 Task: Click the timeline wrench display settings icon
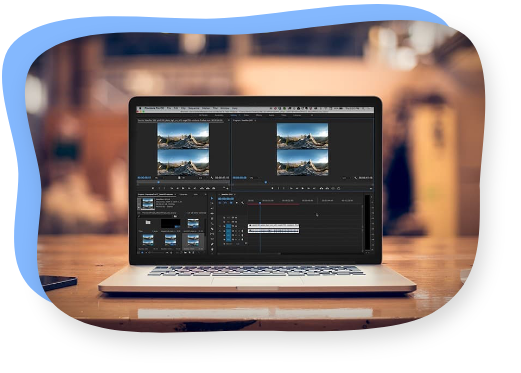coord(243,203)
